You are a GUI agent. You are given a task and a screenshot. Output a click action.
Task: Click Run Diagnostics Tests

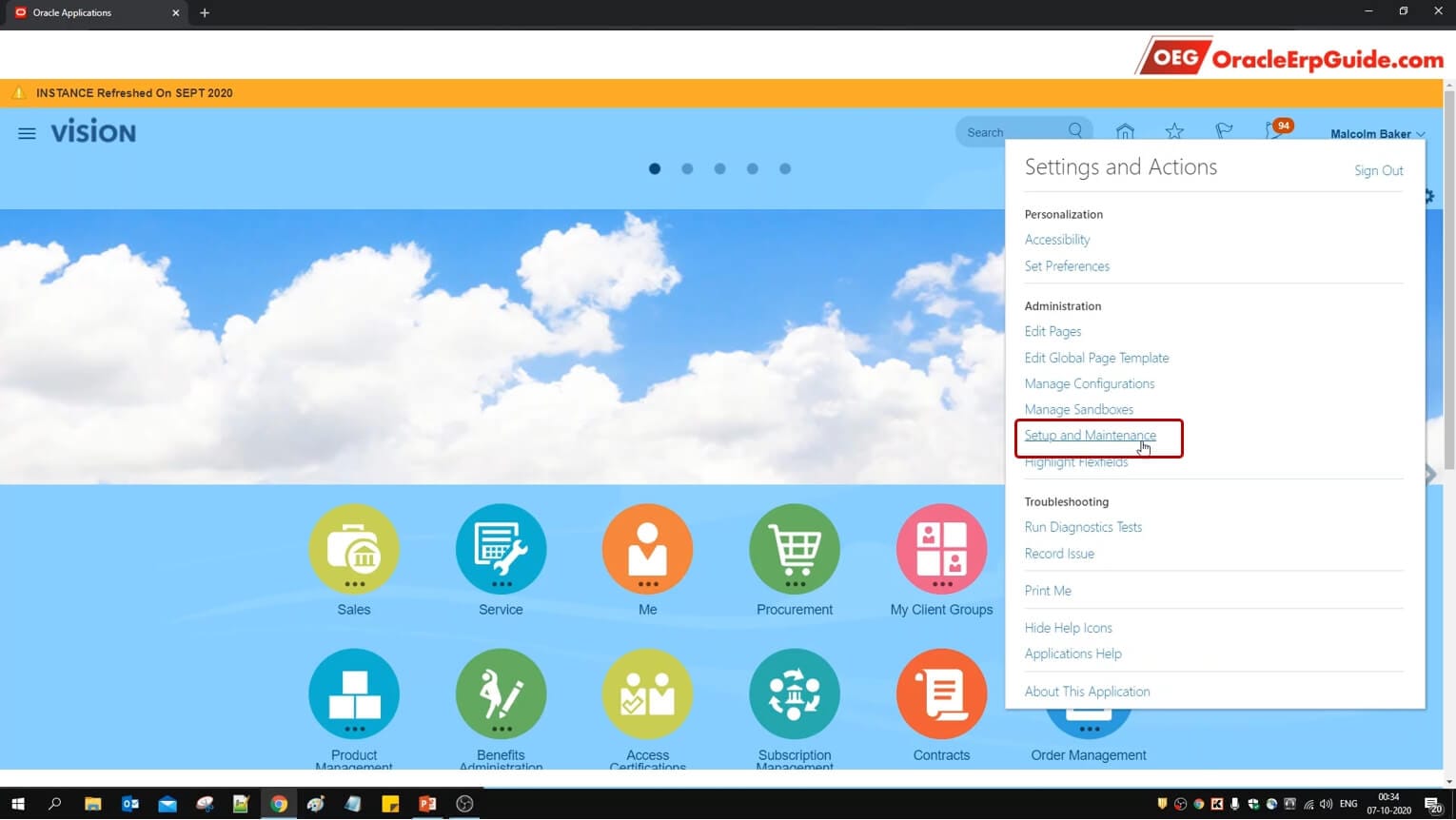tap(1083, 527)
